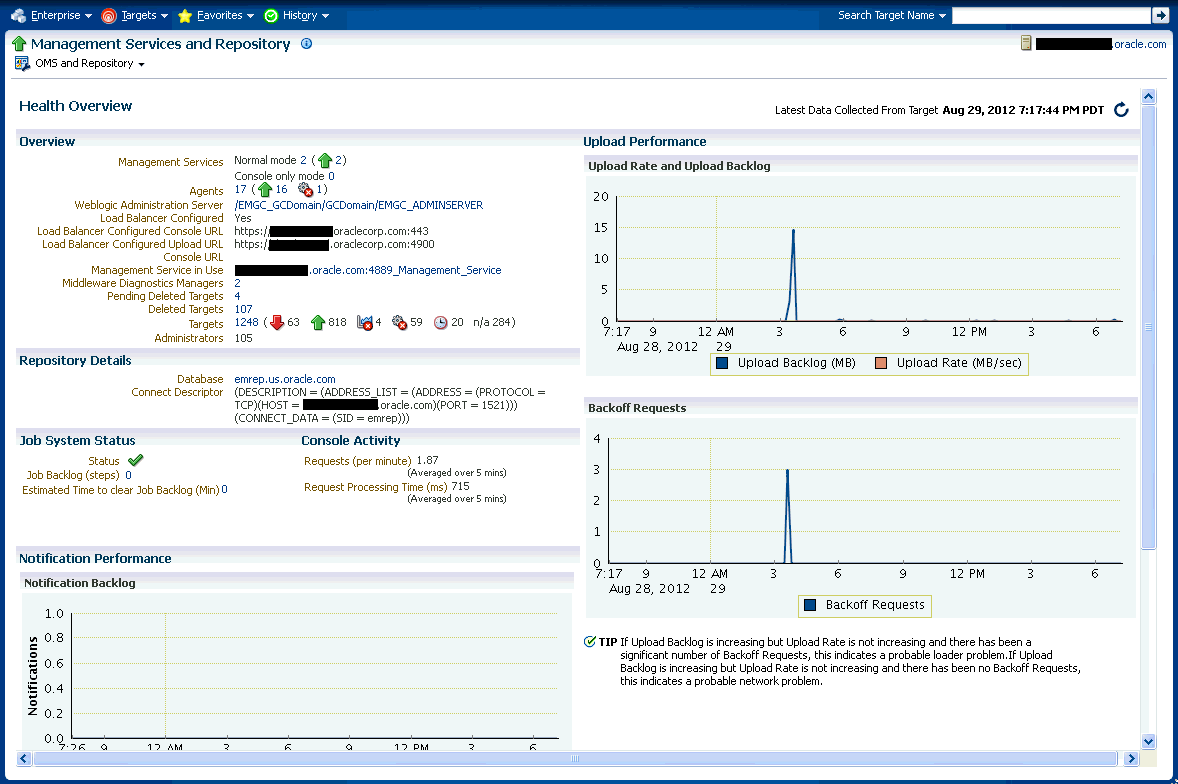The width and height of the screenshot is (1178, 784).
Task: Open the Agents total 17 link
Action: (240, 189)
